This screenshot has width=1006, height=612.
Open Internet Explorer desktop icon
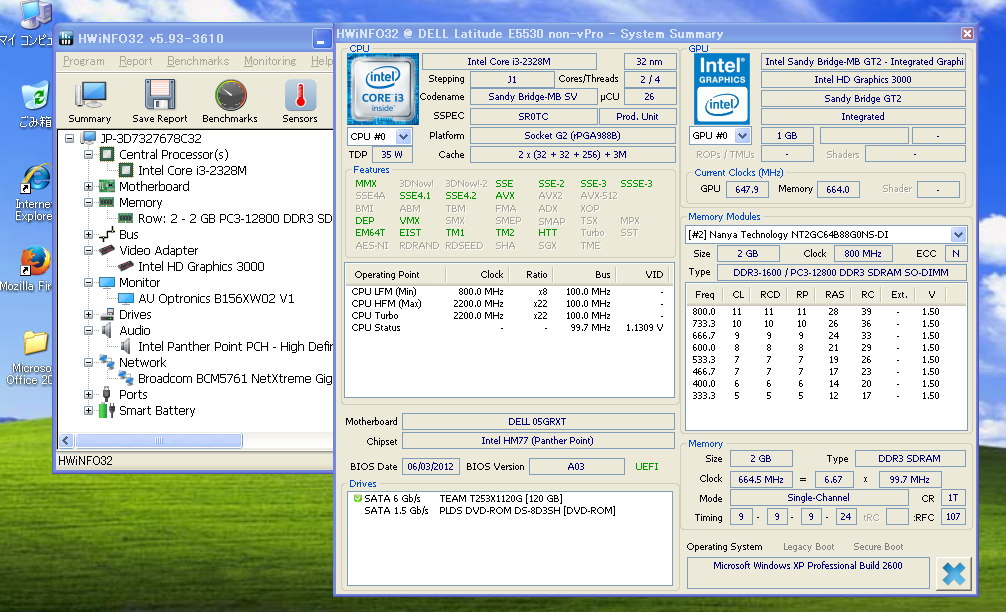[x=35, y=192]
